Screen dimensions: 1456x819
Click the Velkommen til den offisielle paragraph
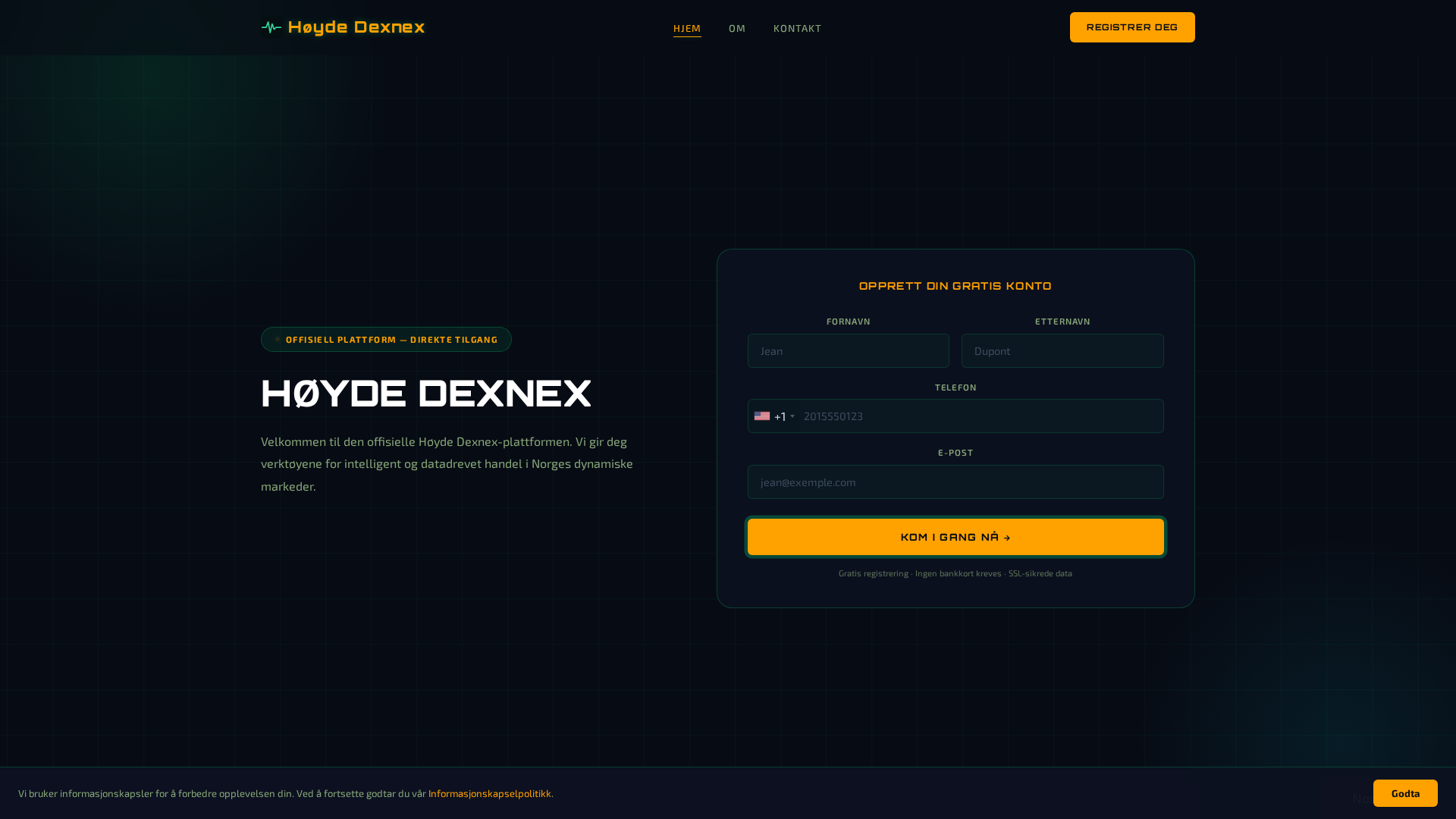(x=447, y=463)
